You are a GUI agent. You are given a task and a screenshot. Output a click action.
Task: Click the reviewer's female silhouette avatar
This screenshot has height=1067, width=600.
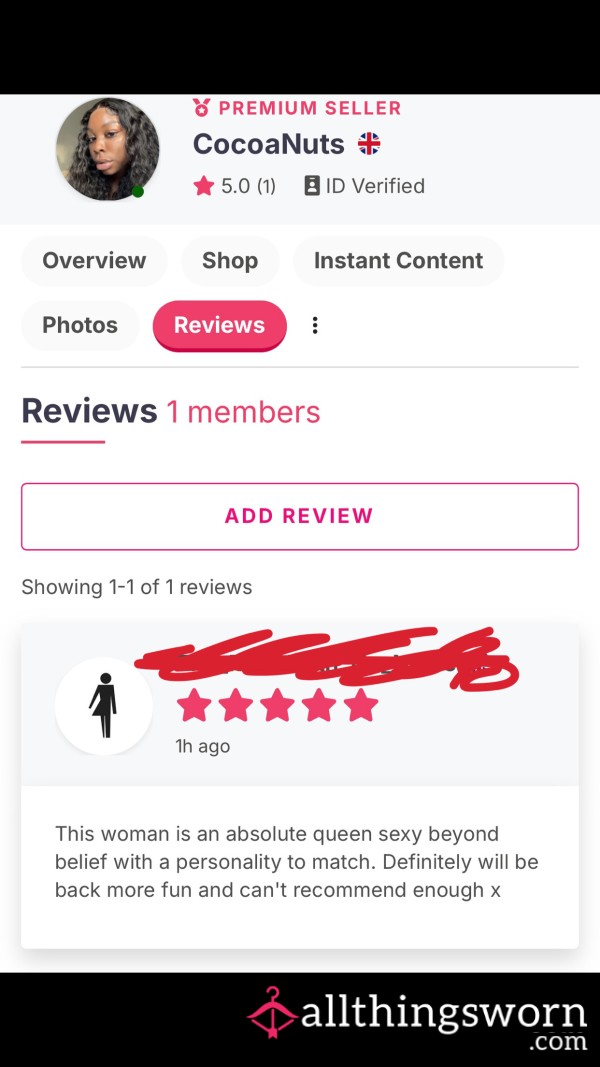[x=103, y=706]
